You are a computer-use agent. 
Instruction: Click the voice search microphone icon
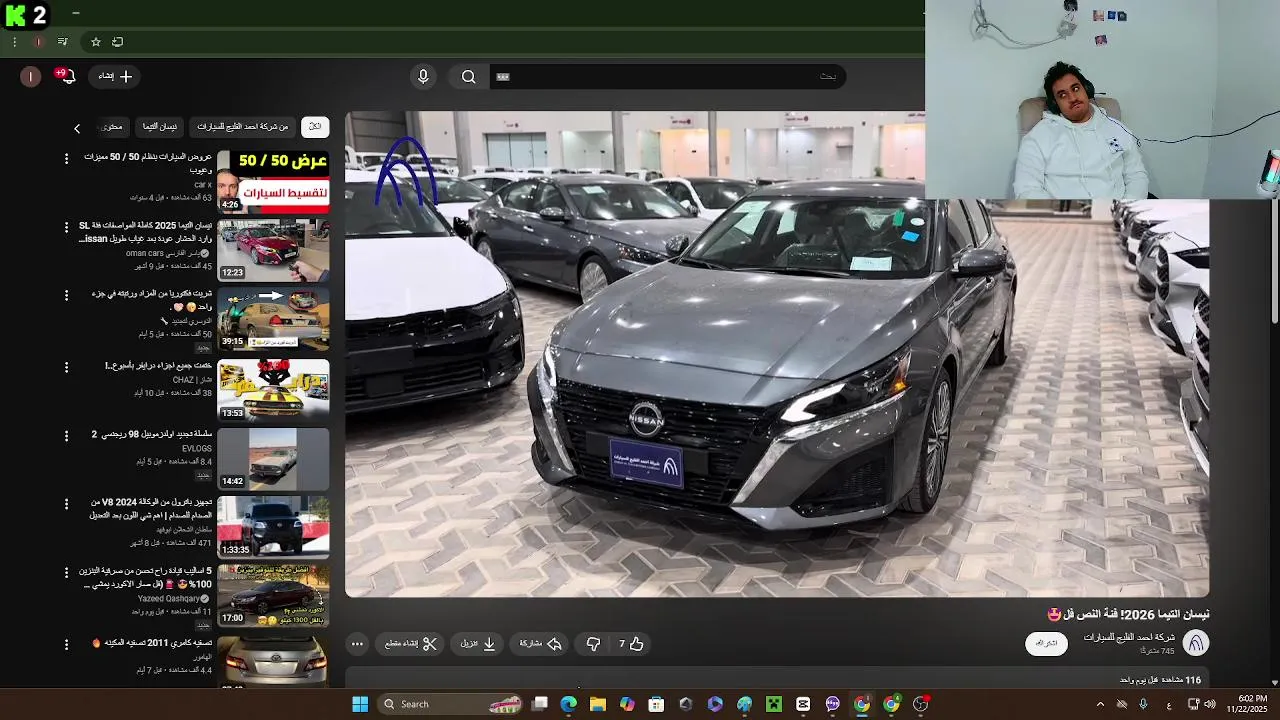(423, 77)
